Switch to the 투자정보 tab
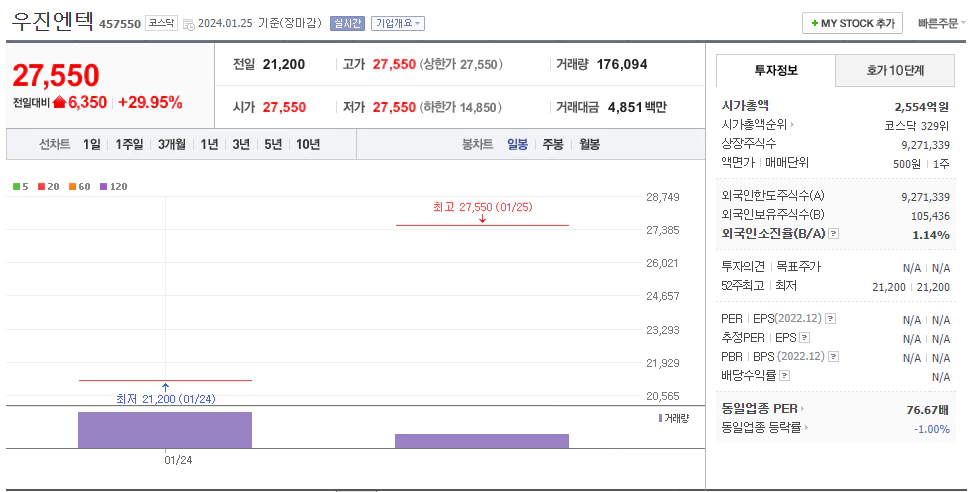This screenshot has height=492, width=968. click(x=775, y=70)
